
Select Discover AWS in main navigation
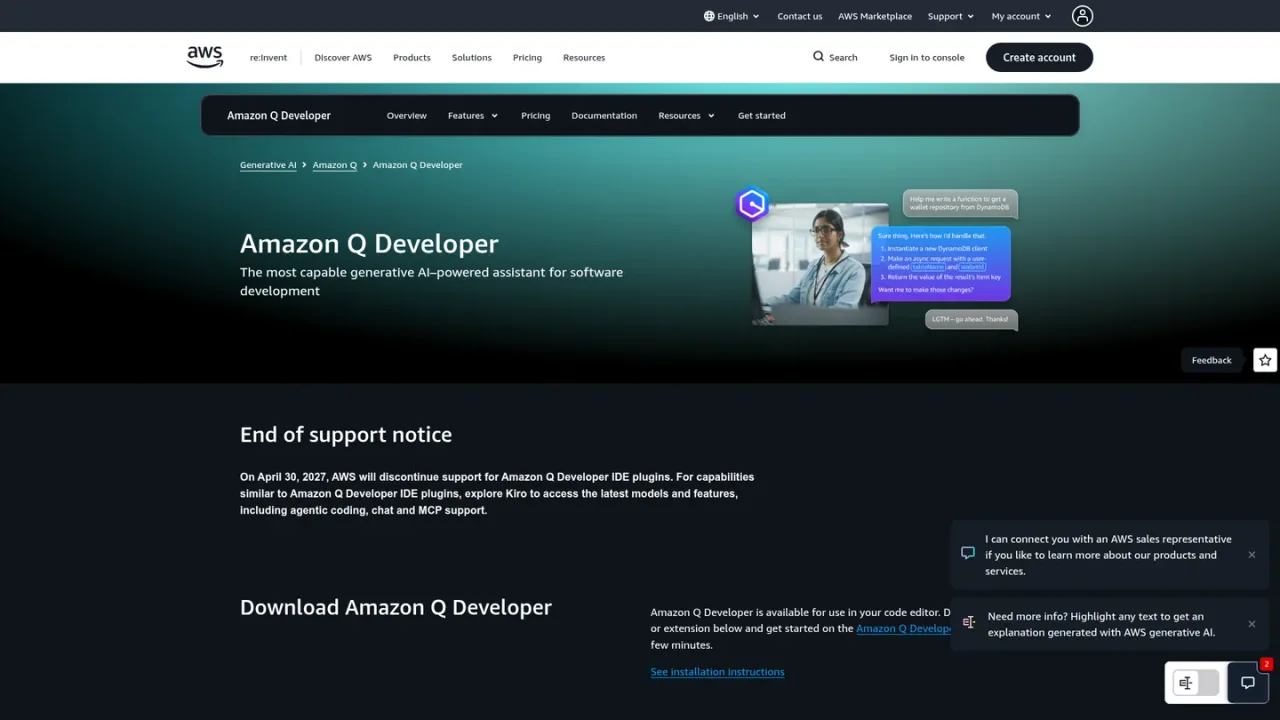(343, 57)
